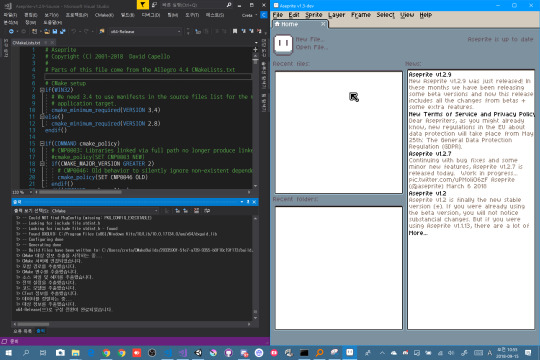
Task: Click the Output panel vertical scroll-down arrow
Action: tap(255, 318)
